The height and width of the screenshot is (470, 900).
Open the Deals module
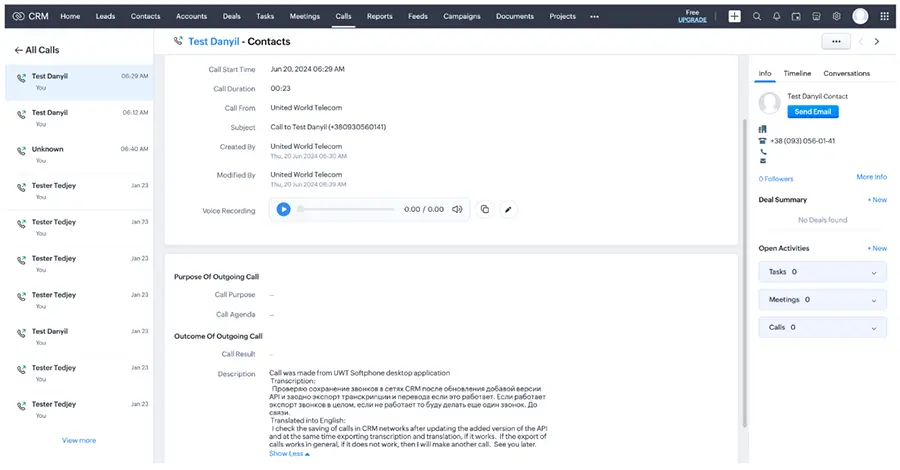[x=231, y=16]
